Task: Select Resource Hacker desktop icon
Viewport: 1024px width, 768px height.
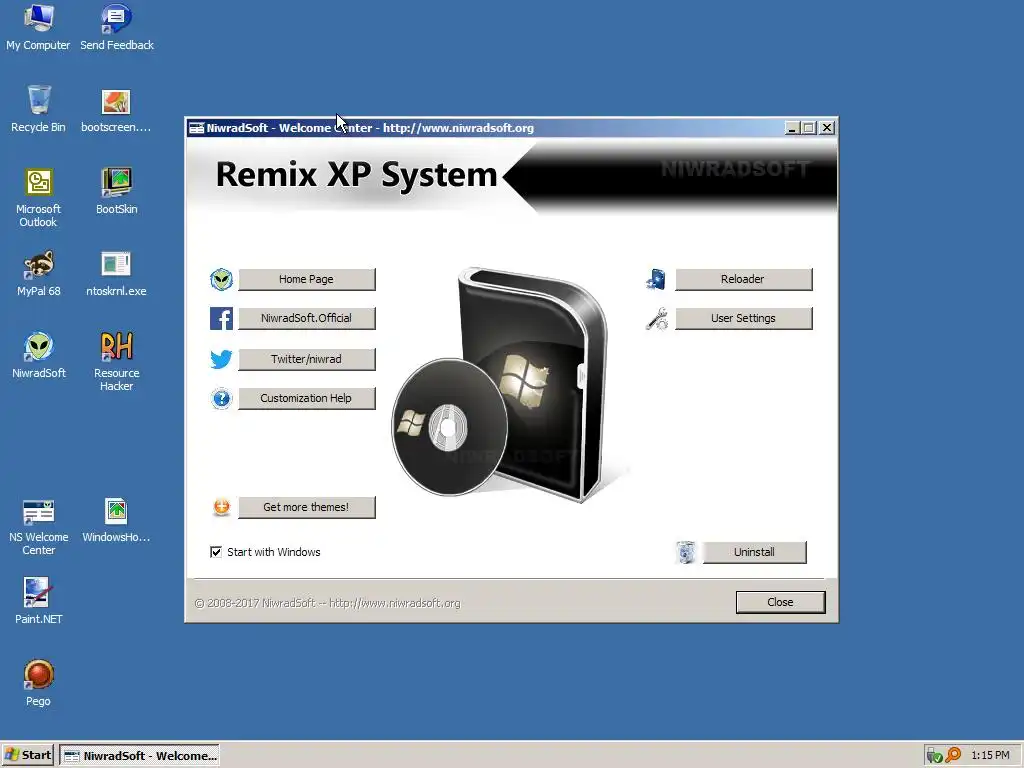Action: [x=116, y=361]
